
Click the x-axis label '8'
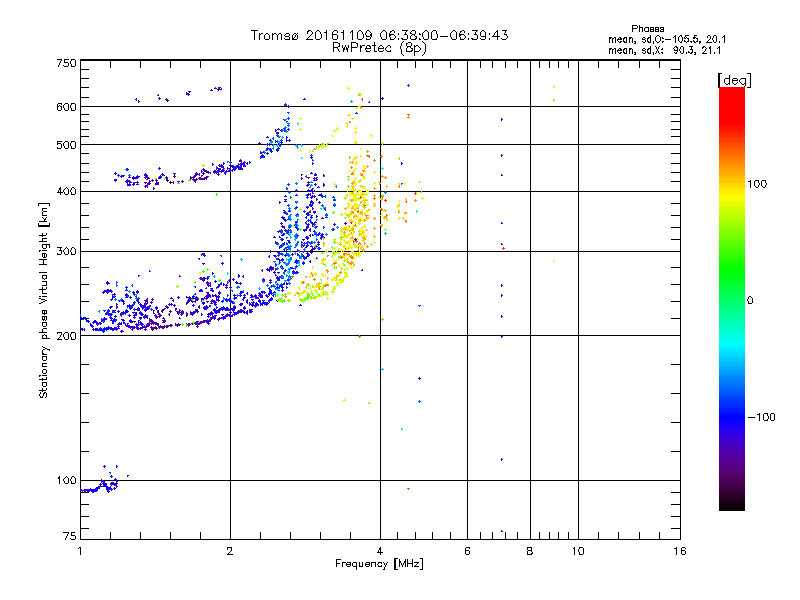tap(530, 551)
